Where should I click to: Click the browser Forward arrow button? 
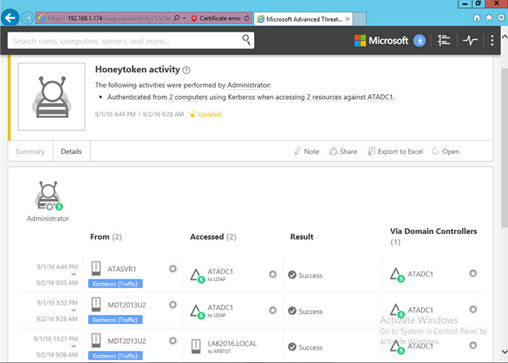pos(27,18)
